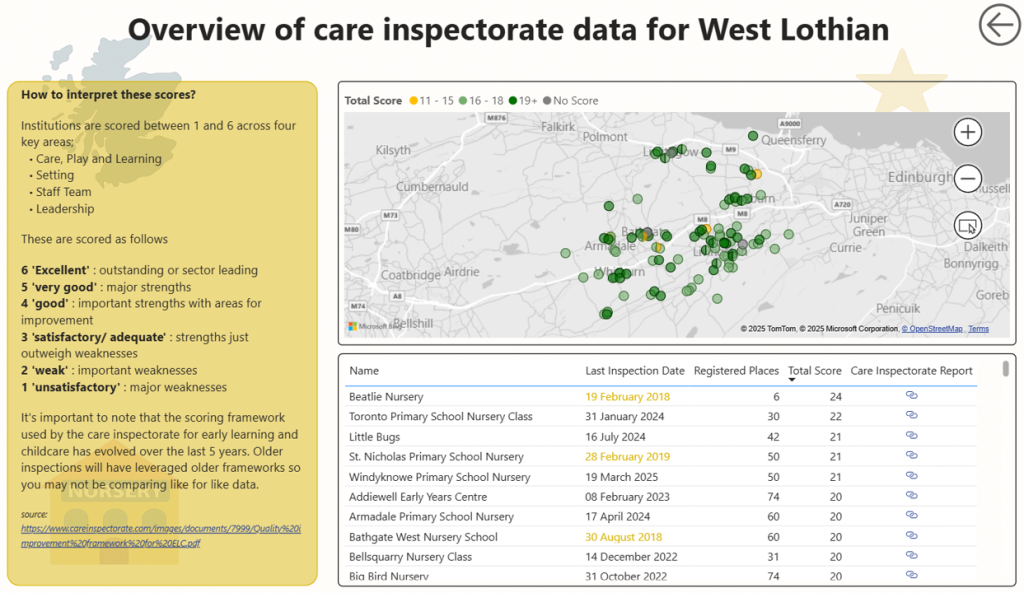Click the date 17 April 2024

[x=618, y=516]
